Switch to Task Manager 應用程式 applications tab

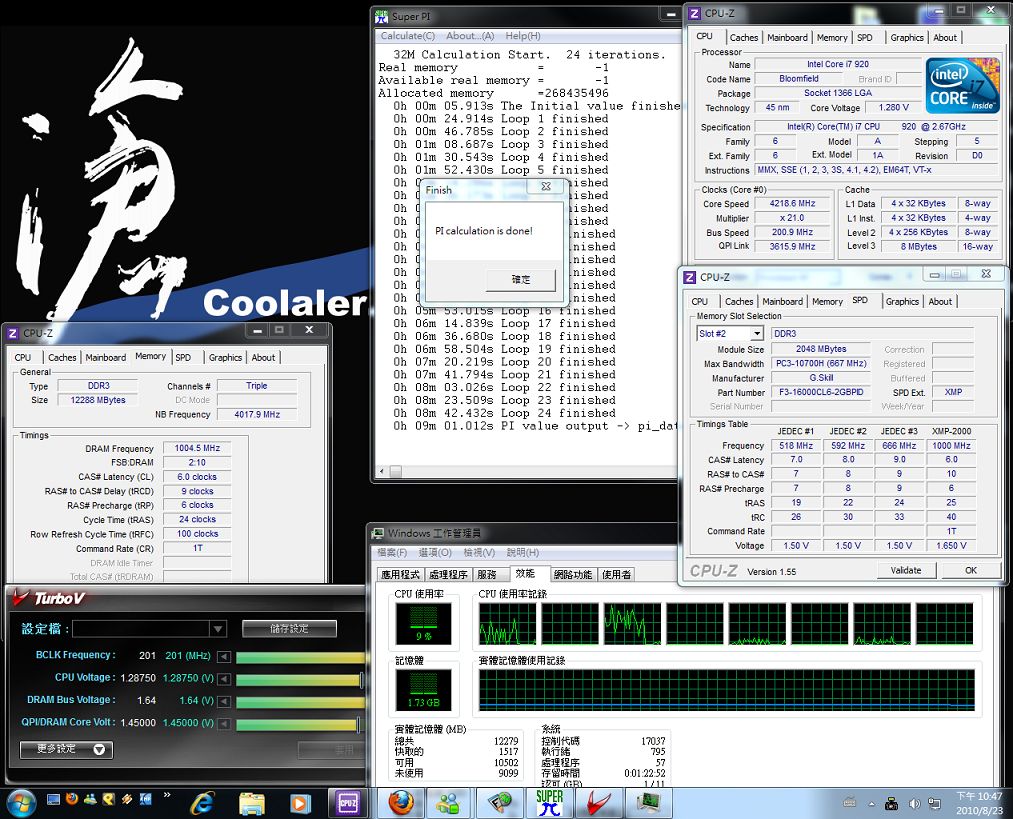point(401,574)
